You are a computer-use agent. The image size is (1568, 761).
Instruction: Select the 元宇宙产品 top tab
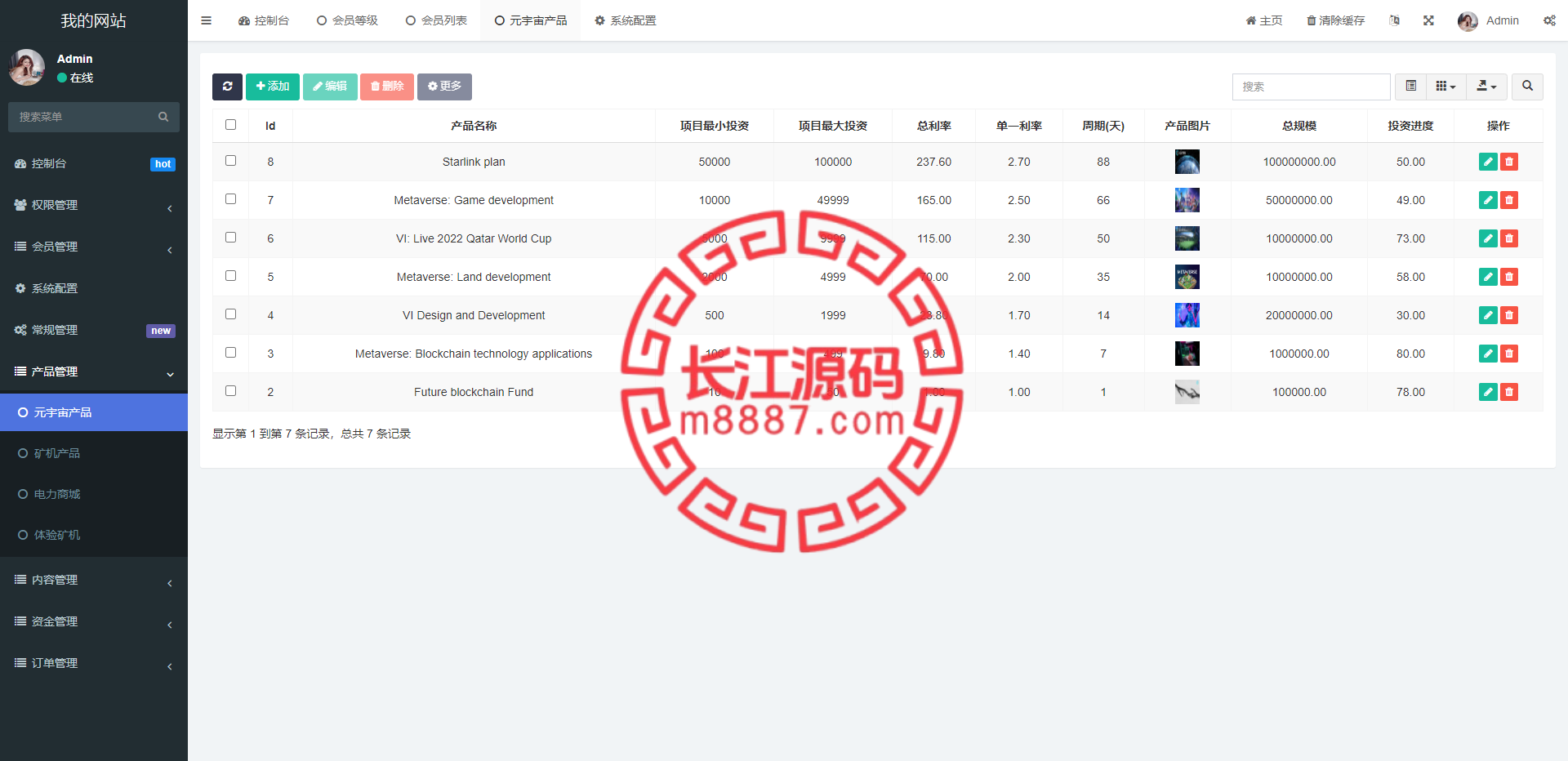[x=531, y=20]
